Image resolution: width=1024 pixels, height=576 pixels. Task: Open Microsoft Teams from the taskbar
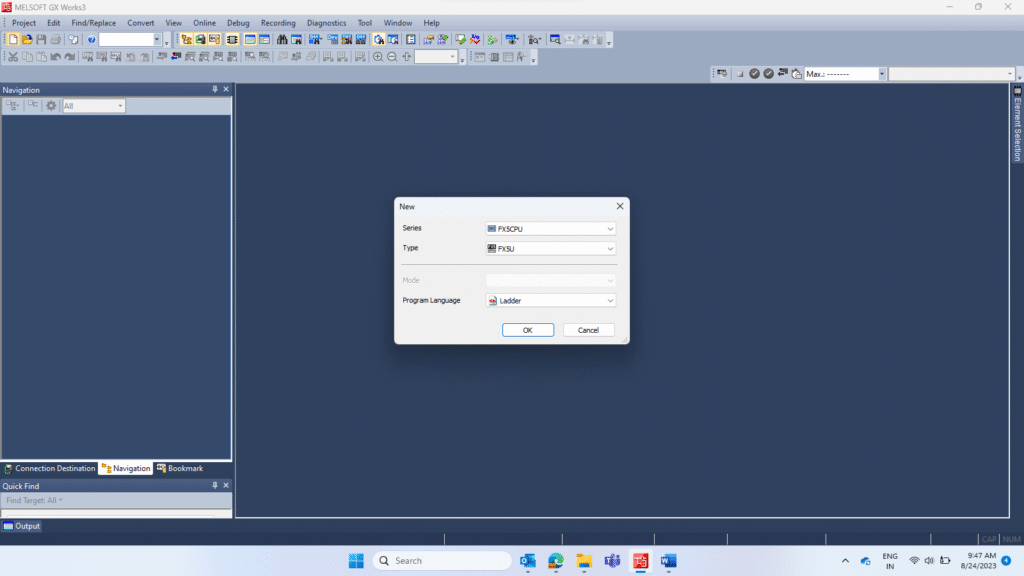pyautogui.click(x=612, y=560)
